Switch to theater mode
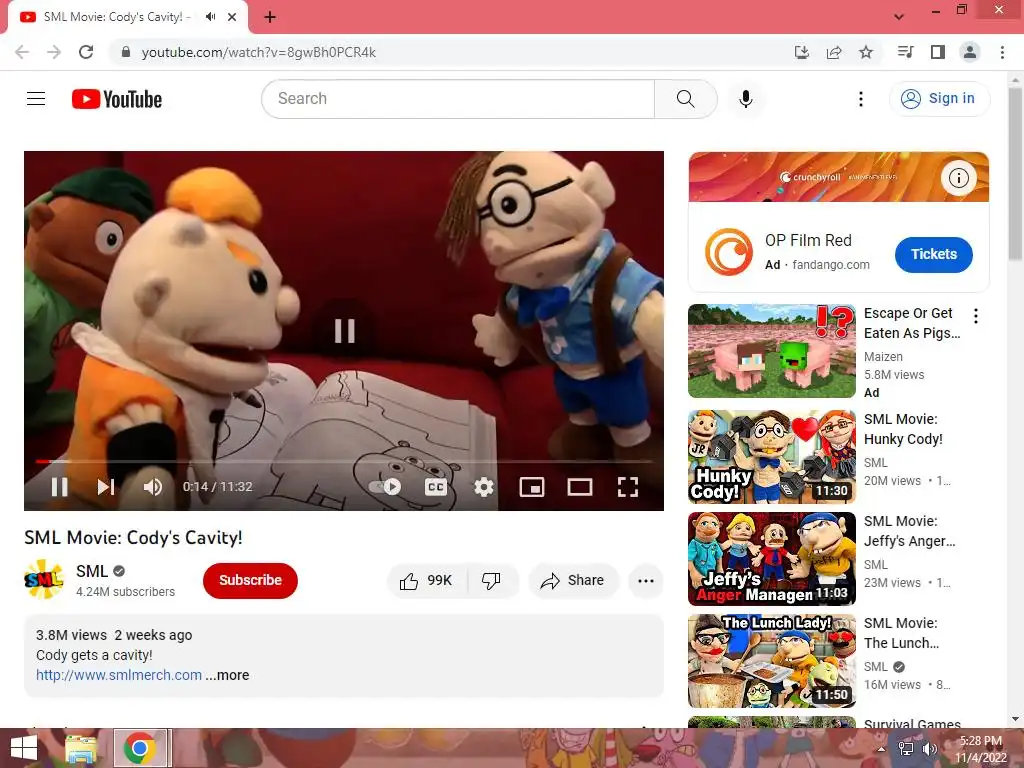 click(x=580, y=487)
